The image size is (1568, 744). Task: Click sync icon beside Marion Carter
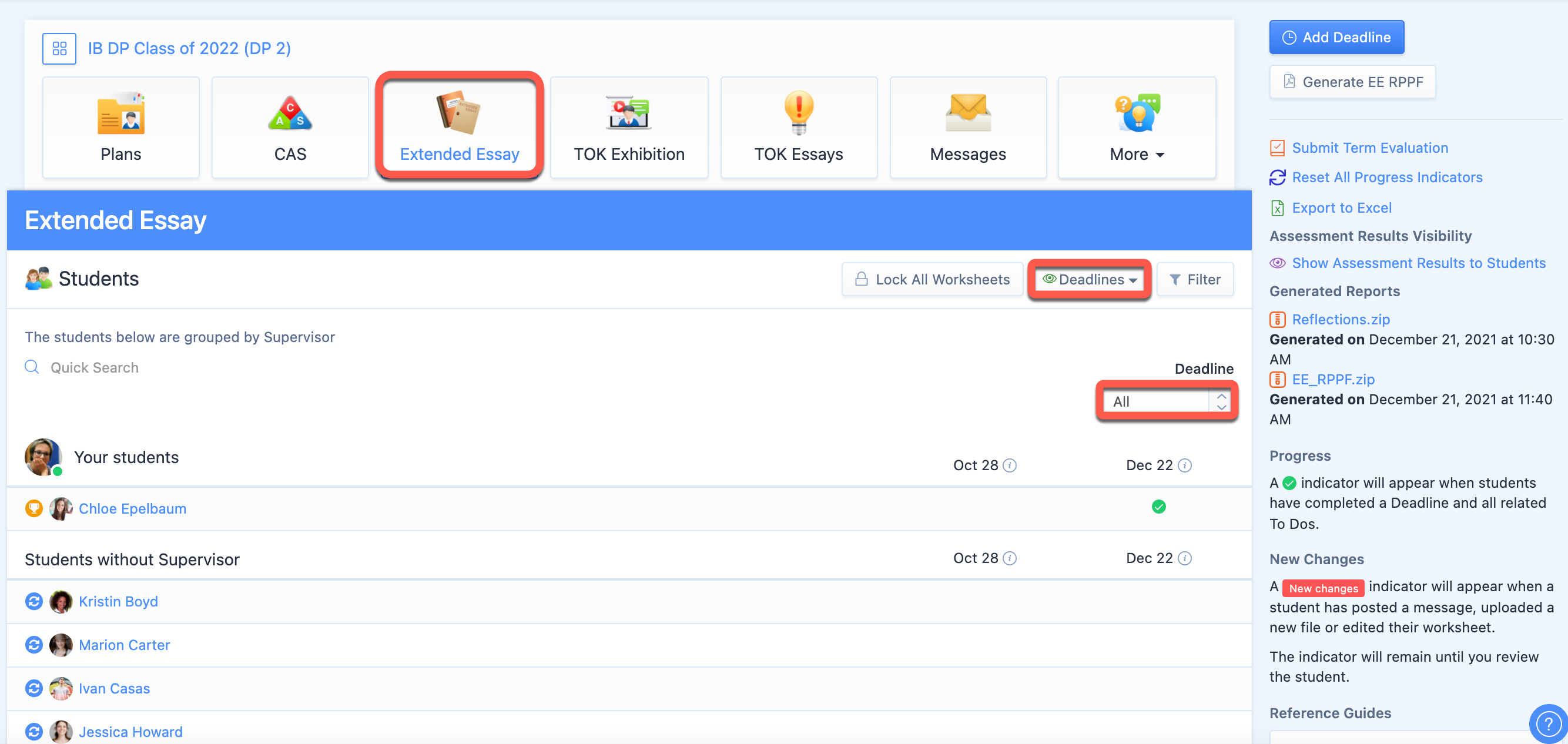[33, 644]
